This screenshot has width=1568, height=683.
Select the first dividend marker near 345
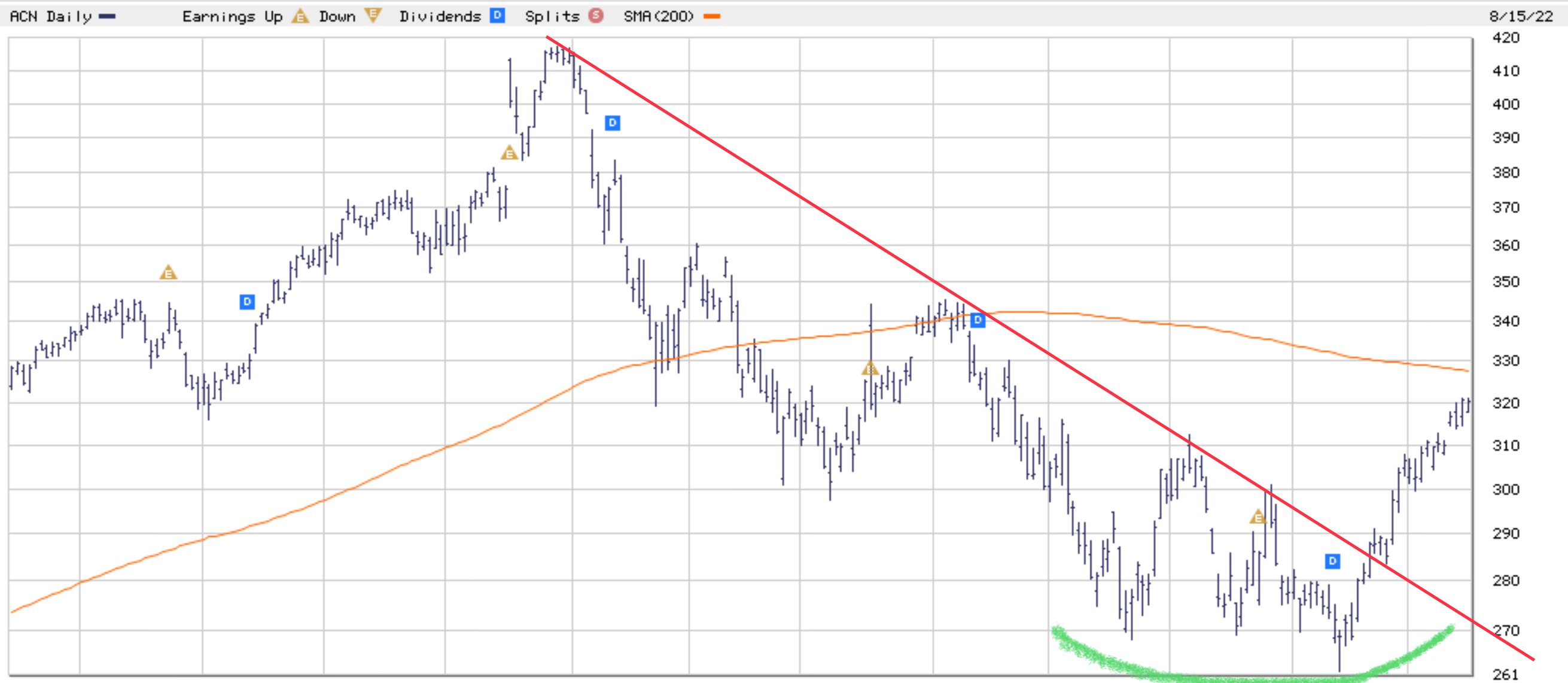(246, 302)
